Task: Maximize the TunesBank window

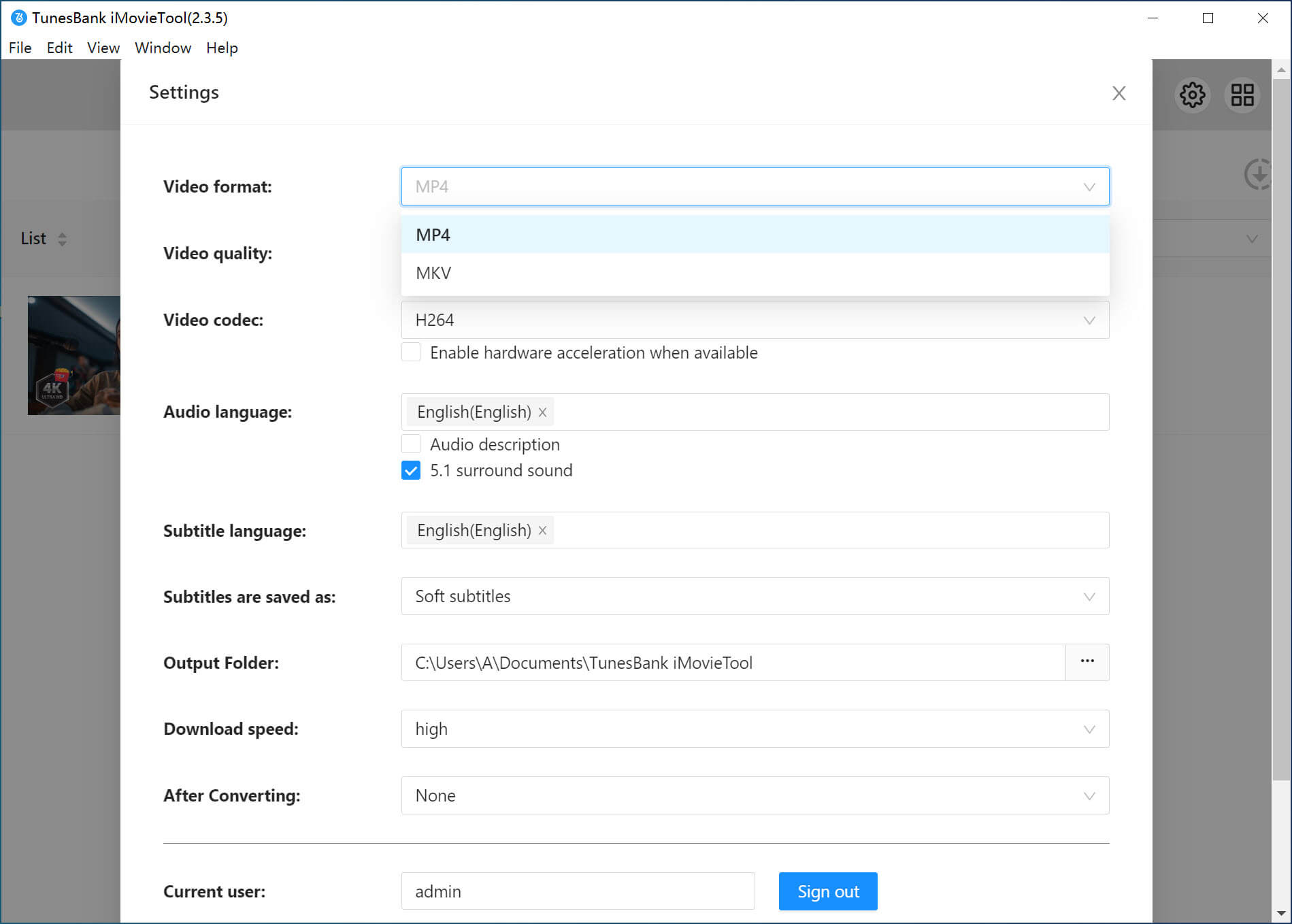Action: click(x=1208, y=18)
